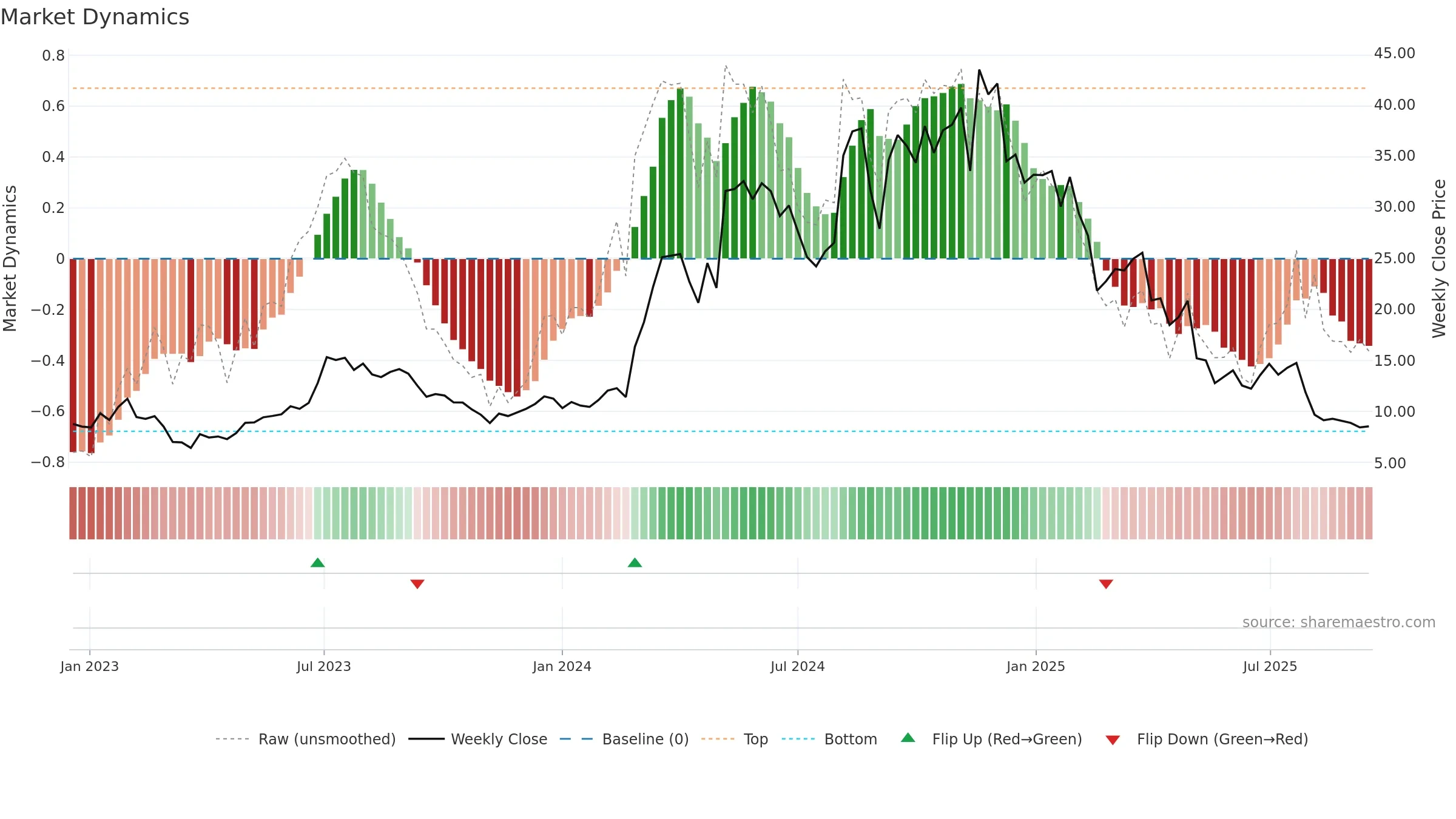Image resolution: width=1456 pixels, height=819 pixels.
Task: Click the 10.00 right axis price label
Action: tap(1395, 412)
